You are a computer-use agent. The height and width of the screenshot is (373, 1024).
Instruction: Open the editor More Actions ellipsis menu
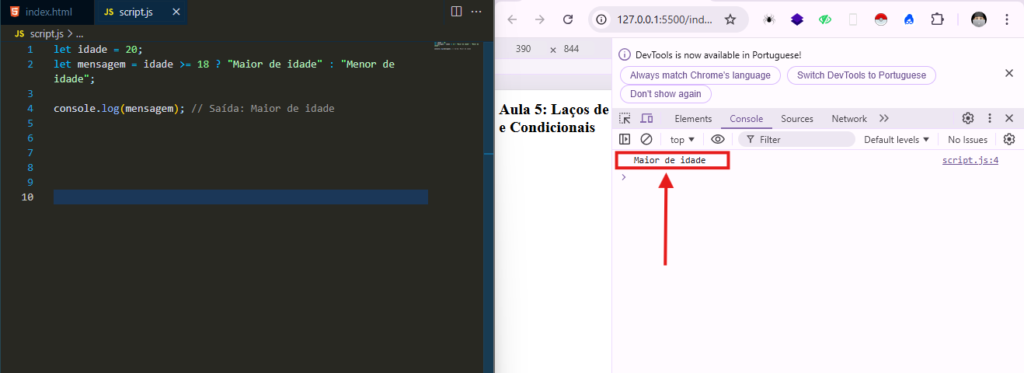click(x=477, y=11)
